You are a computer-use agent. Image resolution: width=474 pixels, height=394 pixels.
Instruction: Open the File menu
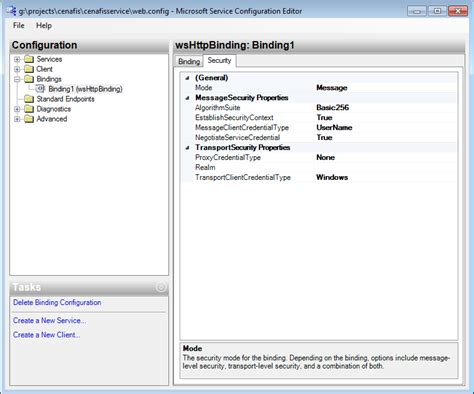click(19, 25)
